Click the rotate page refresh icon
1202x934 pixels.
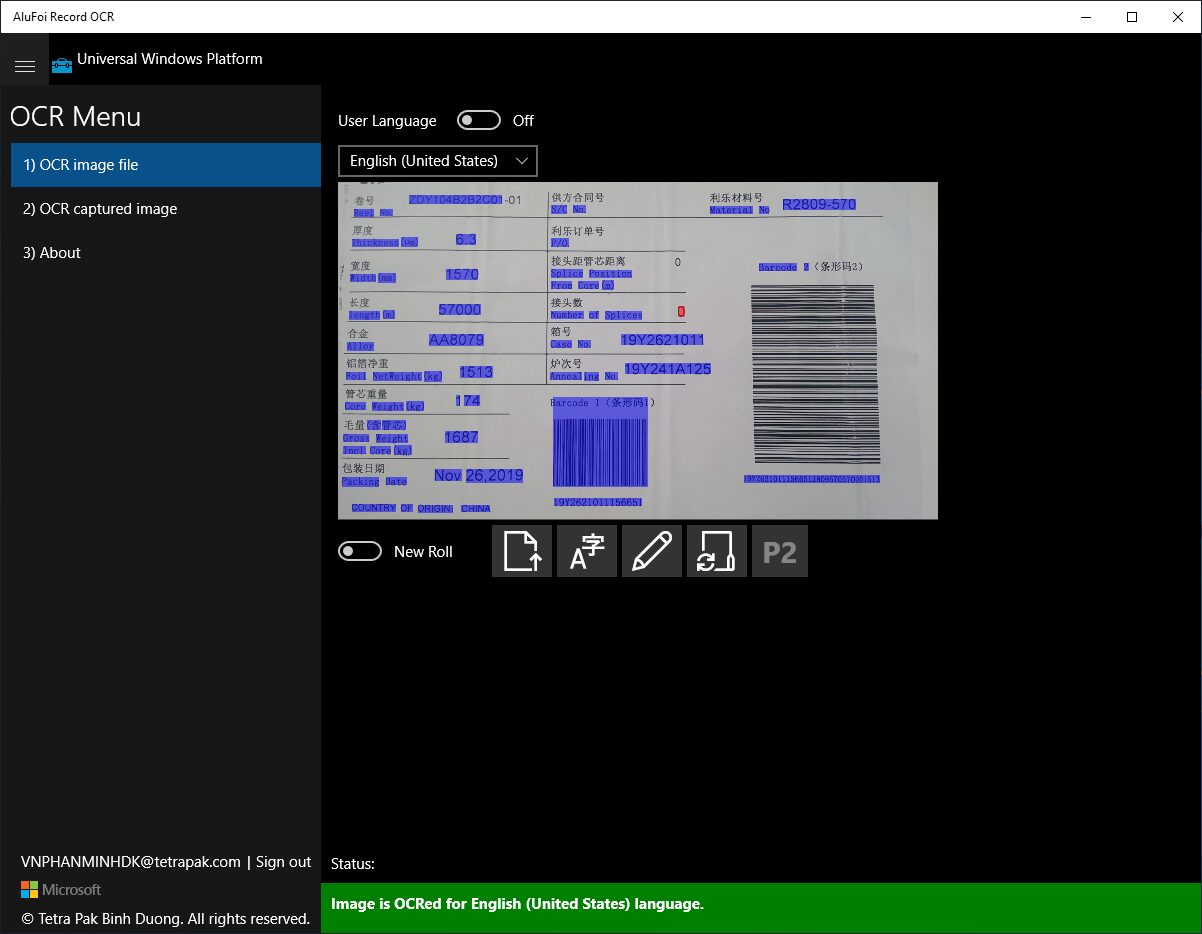click(x=717, y=551)
